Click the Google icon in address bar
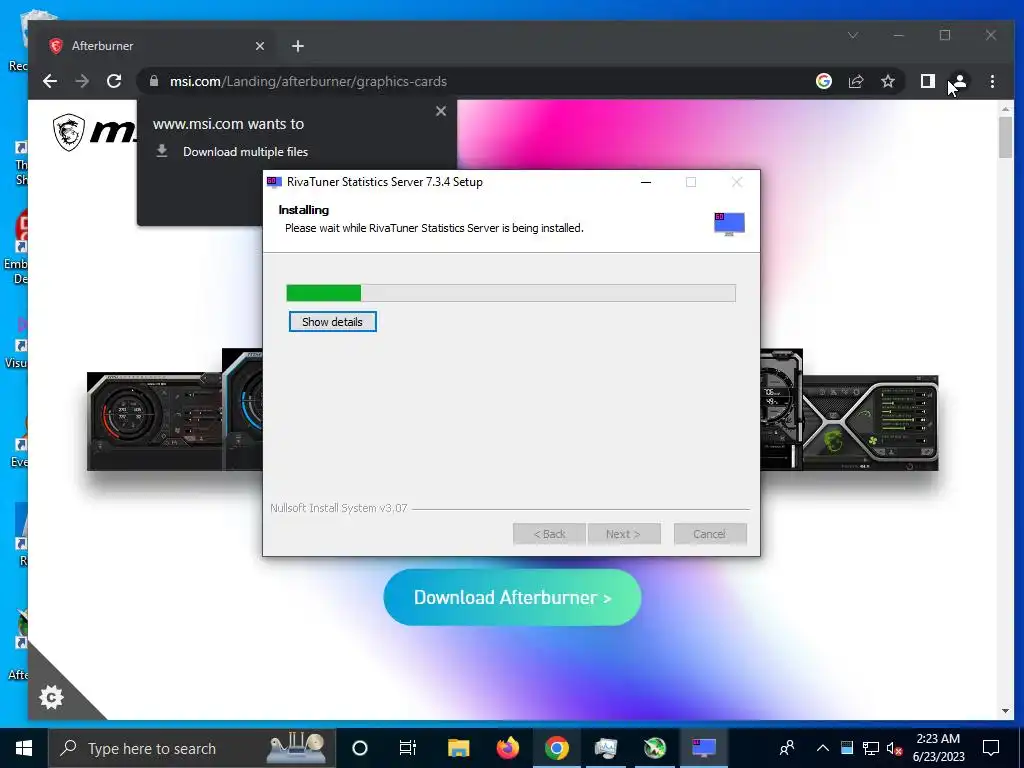1024x768 pixels. (x=824, y=81)
